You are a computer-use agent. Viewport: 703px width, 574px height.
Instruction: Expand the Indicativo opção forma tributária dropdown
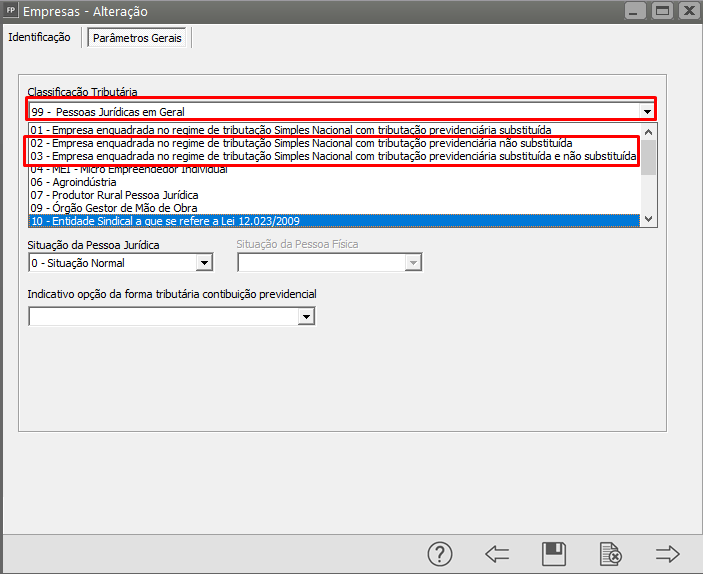click(306, 317)
